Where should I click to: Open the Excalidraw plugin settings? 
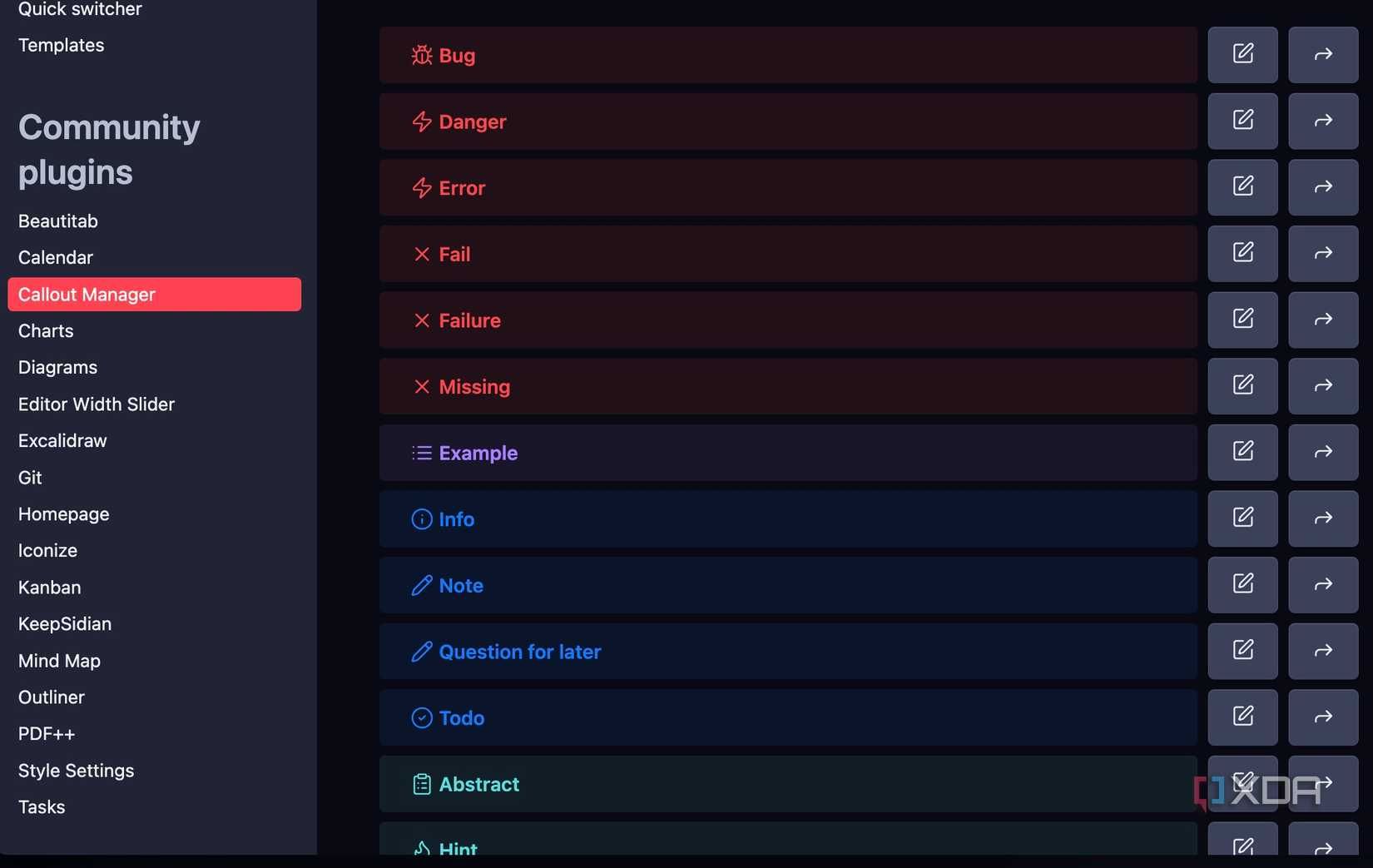(62, 441)
